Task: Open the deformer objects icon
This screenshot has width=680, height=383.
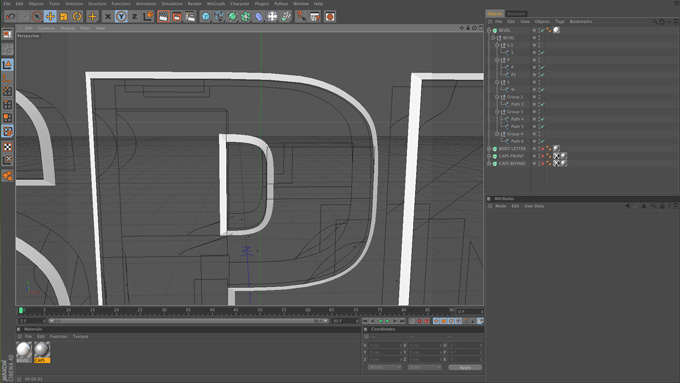Action: (259, 16)
